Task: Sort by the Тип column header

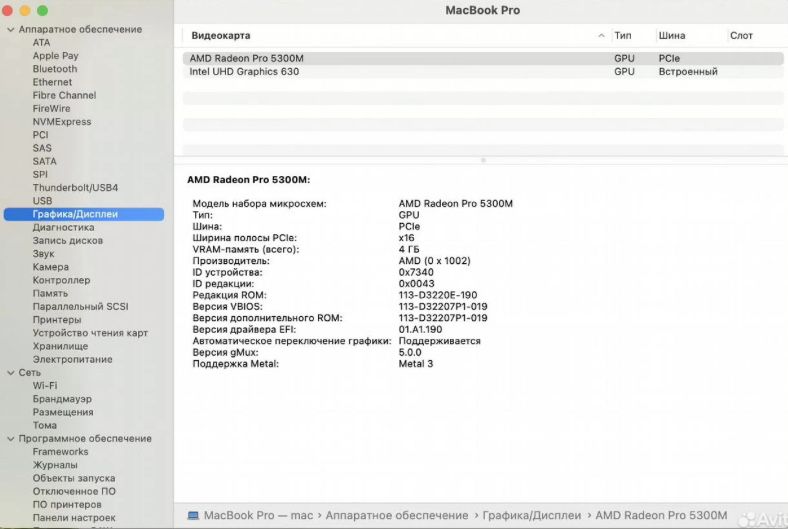Action: [622, 36]
